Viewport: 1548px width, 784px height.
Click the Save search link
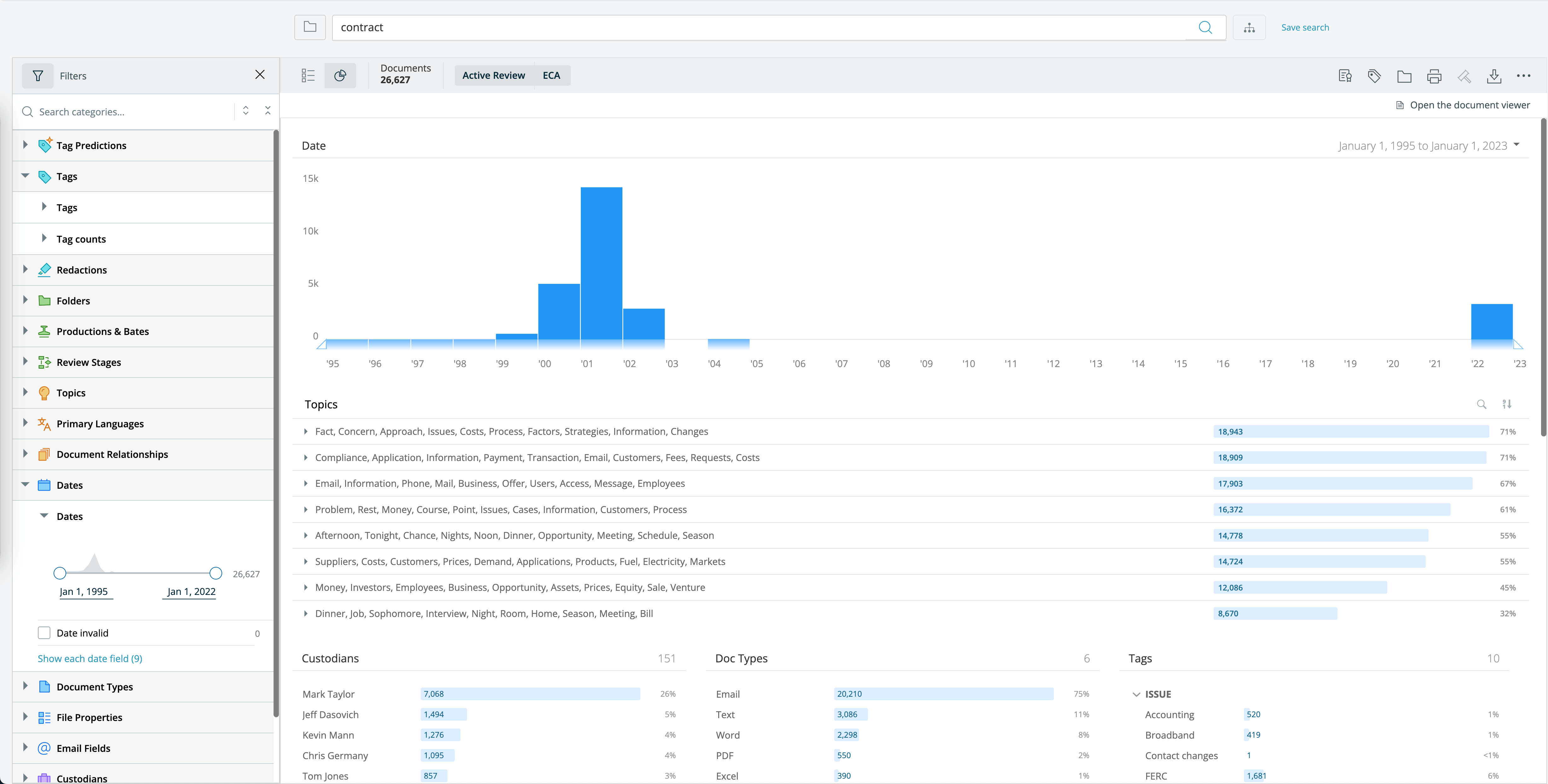(1305, 28)
